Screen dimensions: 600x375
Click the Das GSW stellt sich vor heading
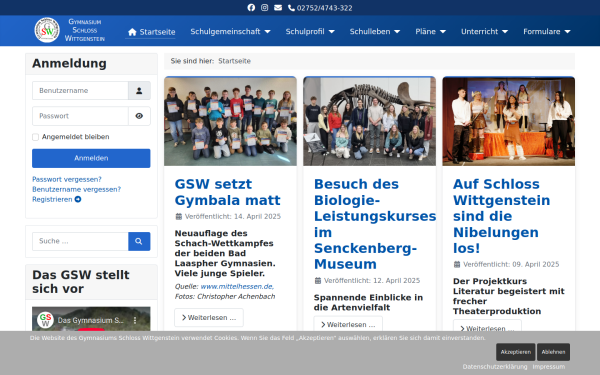[x=81, y=282]
